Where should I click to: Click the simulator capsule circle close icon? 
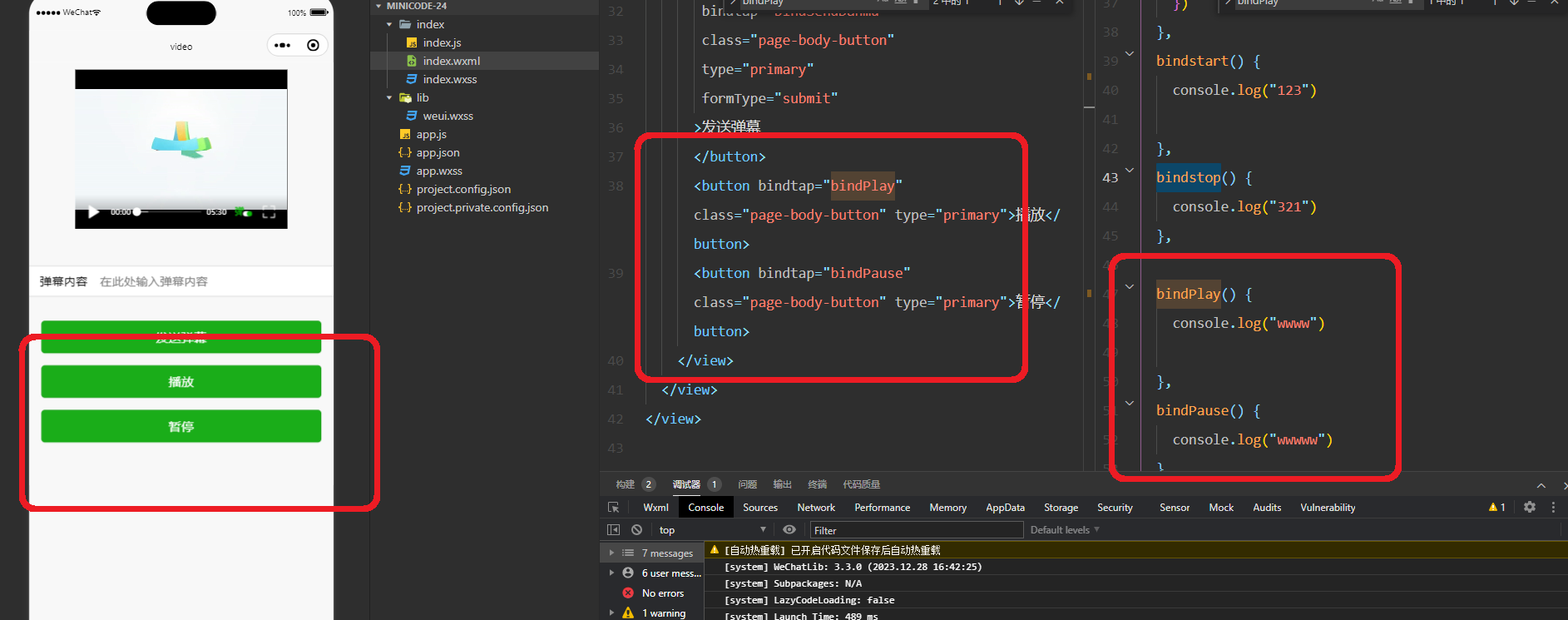click(x=313, y=46)
